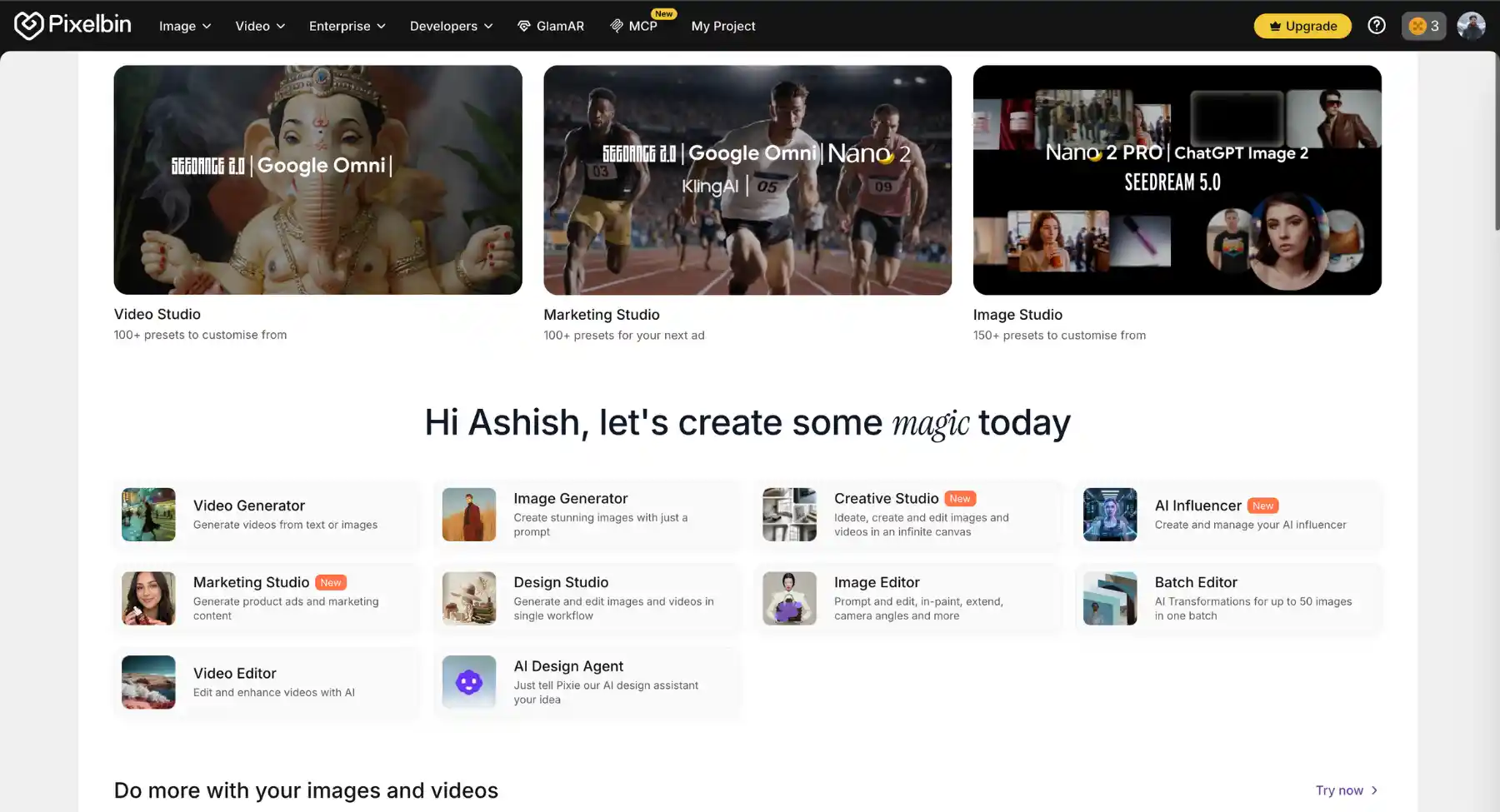Click the Design Studio title text
The width and height of the screenshot is (1500, 812).
[561, 582]
